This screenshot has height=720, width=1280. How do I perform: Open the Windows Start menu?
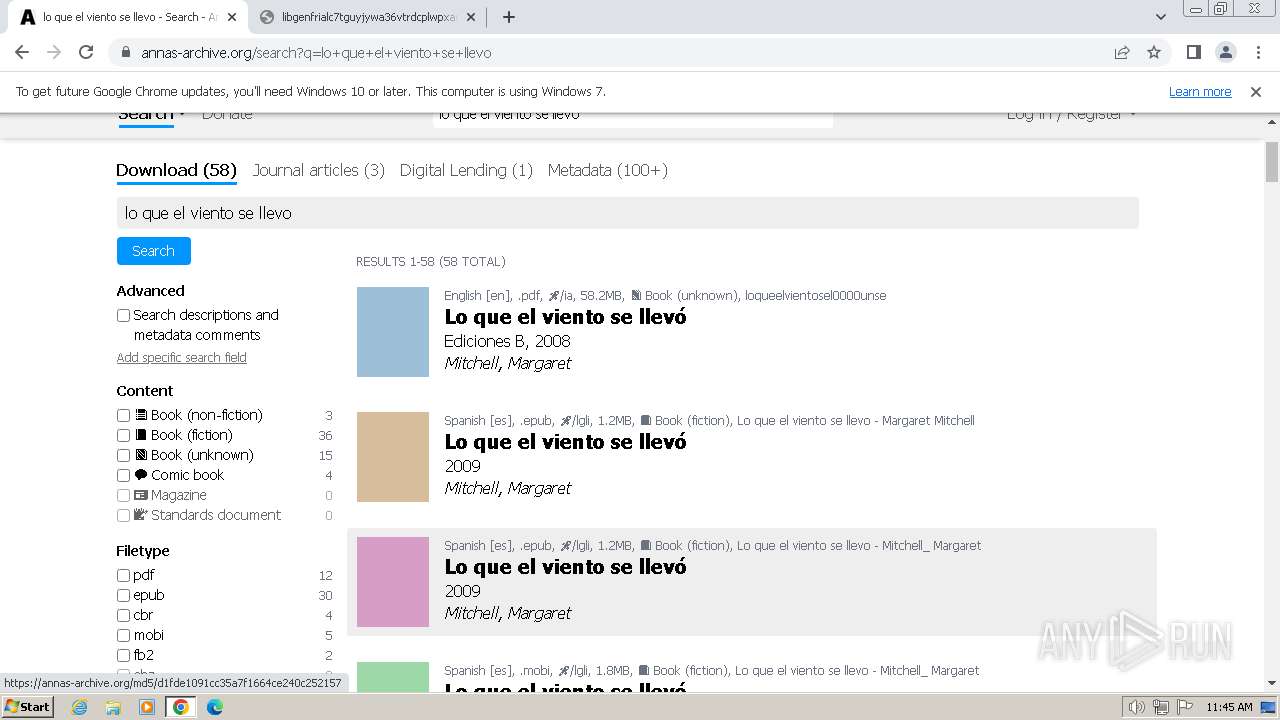27,707
